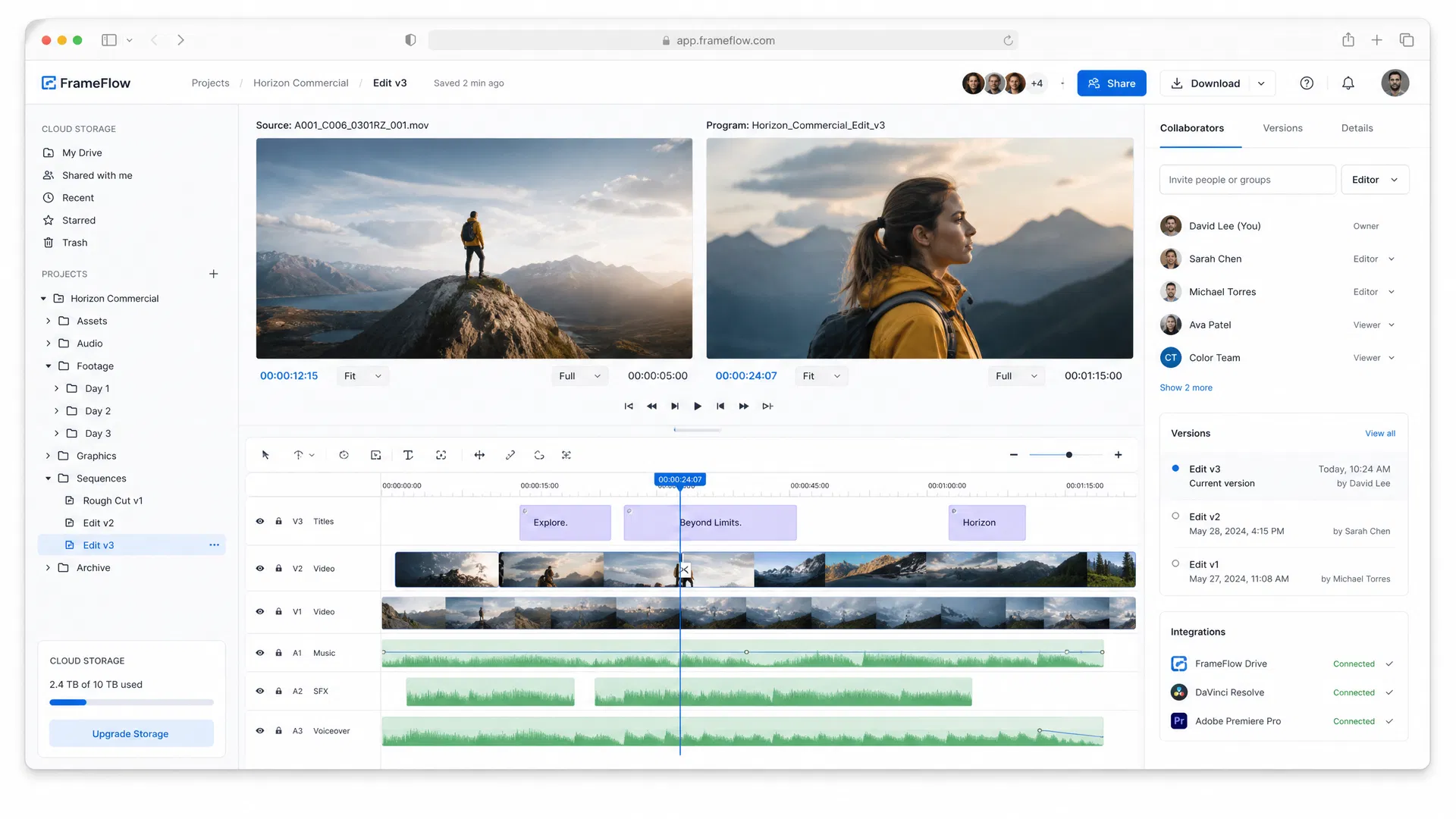Go to Projects breadcrumb
The image size is (1456, 819).
[x=210, y=83]
